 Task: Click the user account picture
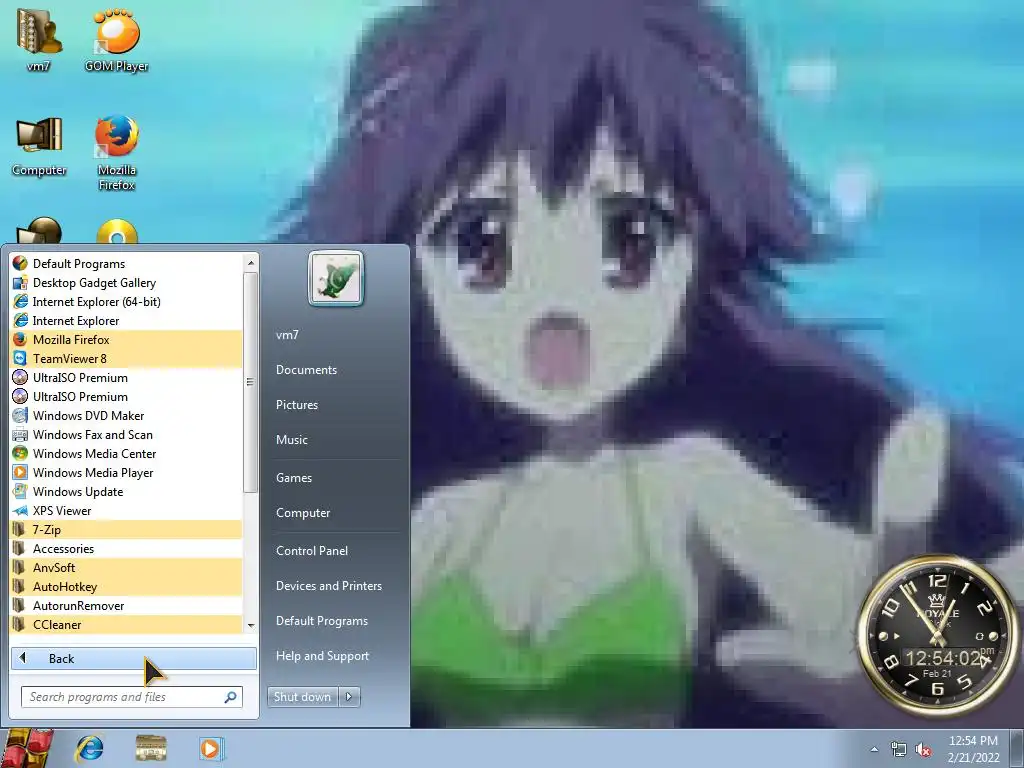[x=336, y=278]
